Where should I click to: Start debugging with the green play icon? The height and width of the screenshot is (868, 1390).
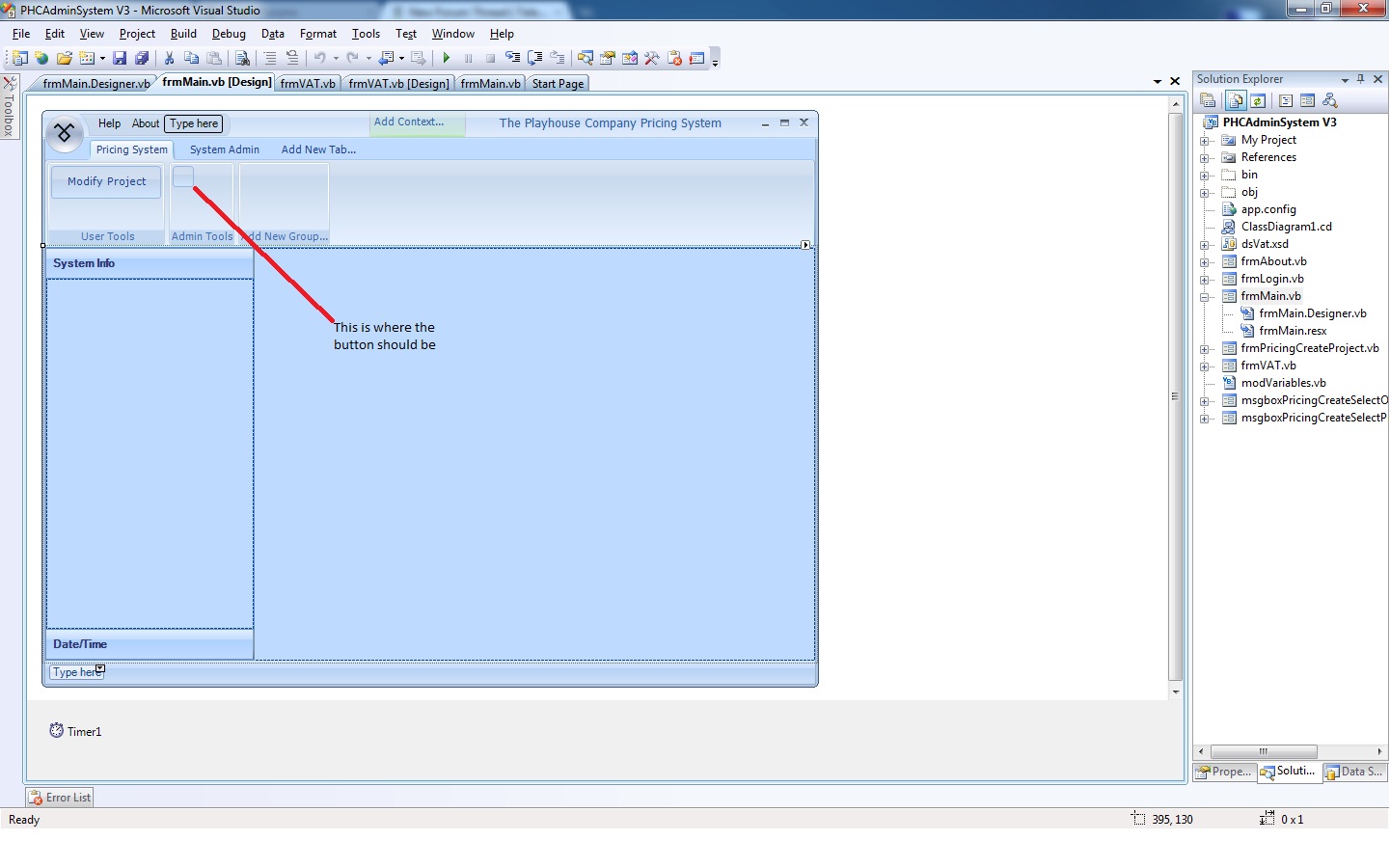pos(446,58)
